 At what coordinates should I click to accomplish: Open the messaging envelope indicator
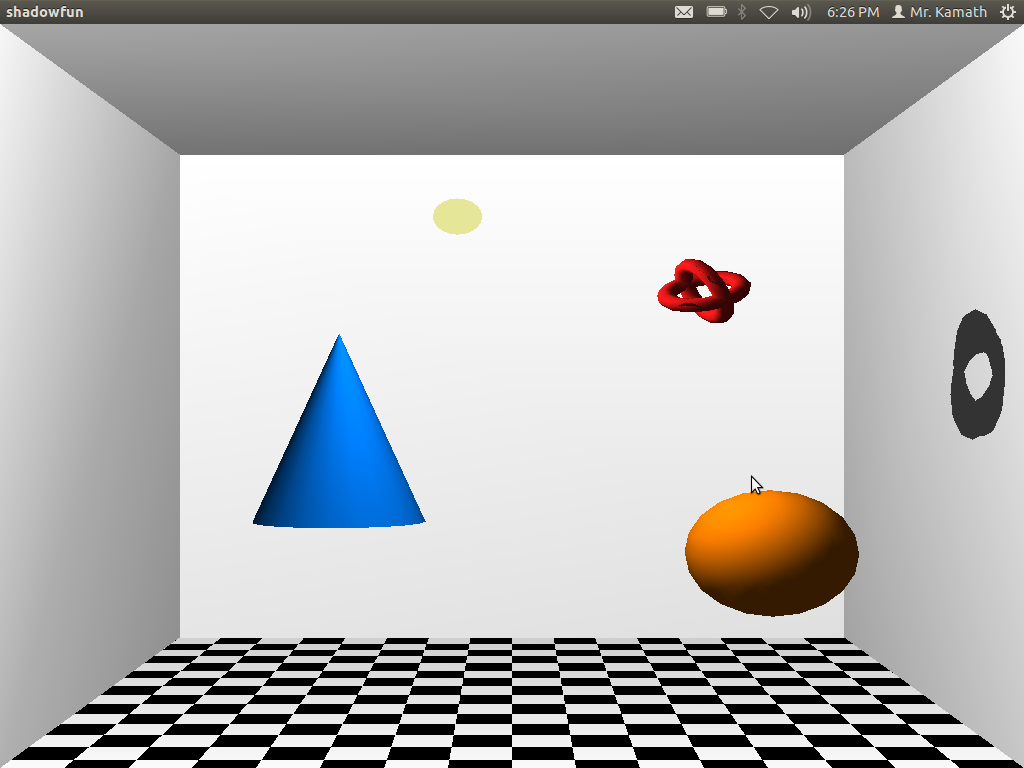coord(684,12)
